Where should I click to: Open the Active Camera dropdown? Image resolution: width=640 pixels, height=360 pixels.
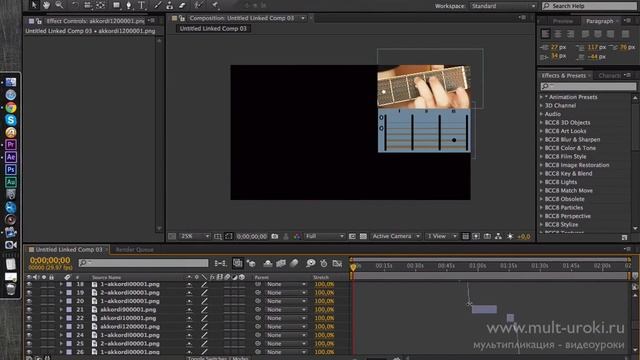tap(396, 236)
